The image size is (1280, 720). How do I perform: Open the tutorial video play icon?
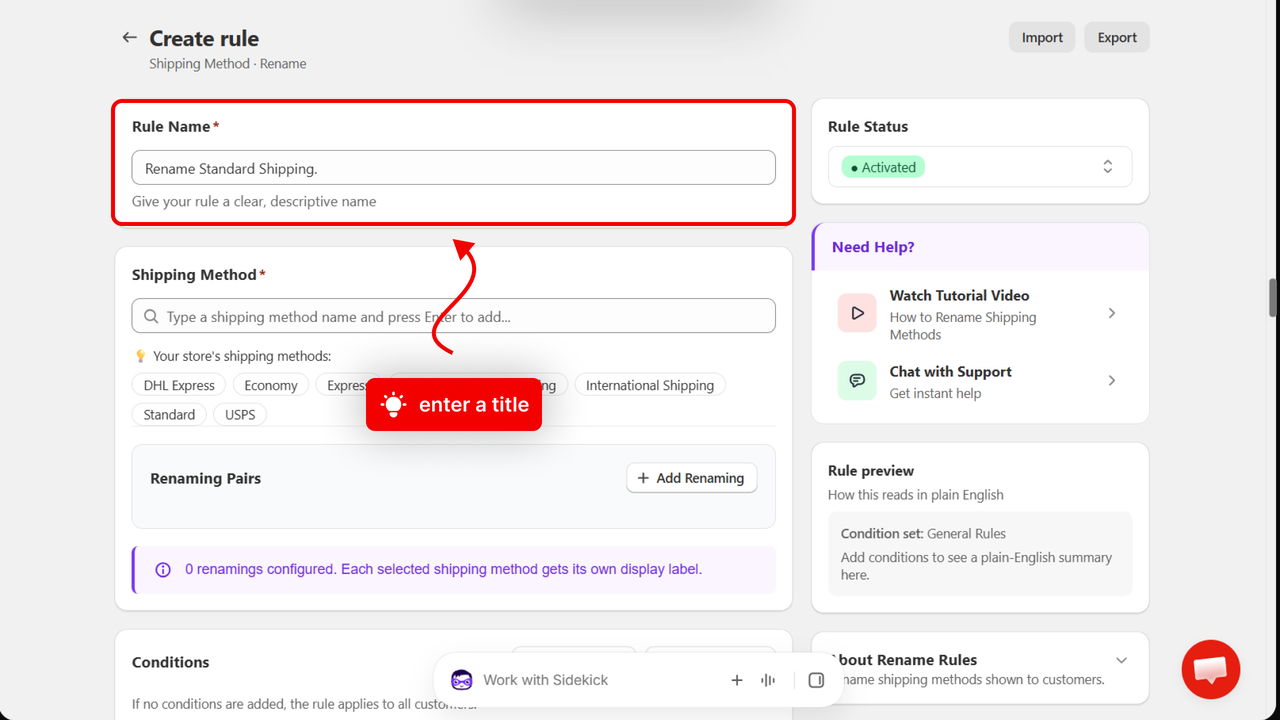pos(857,313)
